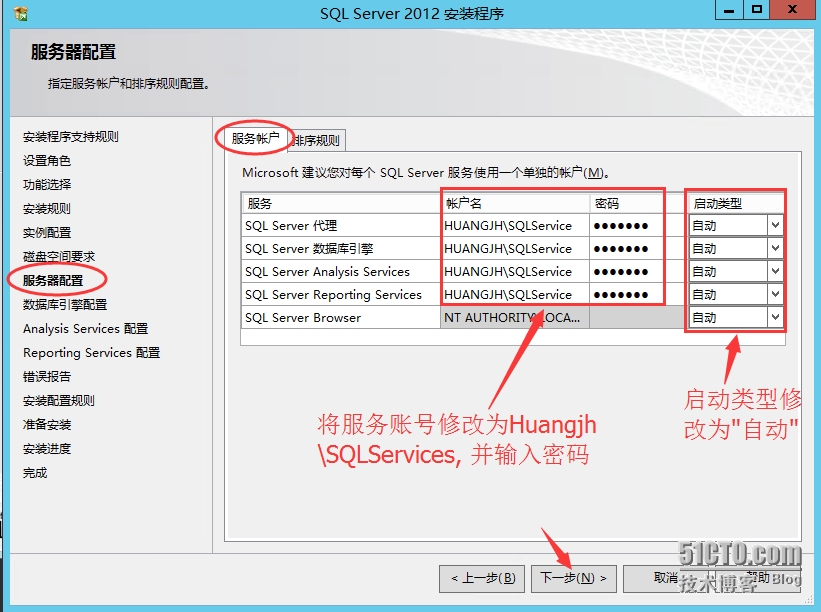Click account name for SQL Server Reporting Services
Image resolution: width=821 pixels, height=612 pixels.
coord(515,295)
